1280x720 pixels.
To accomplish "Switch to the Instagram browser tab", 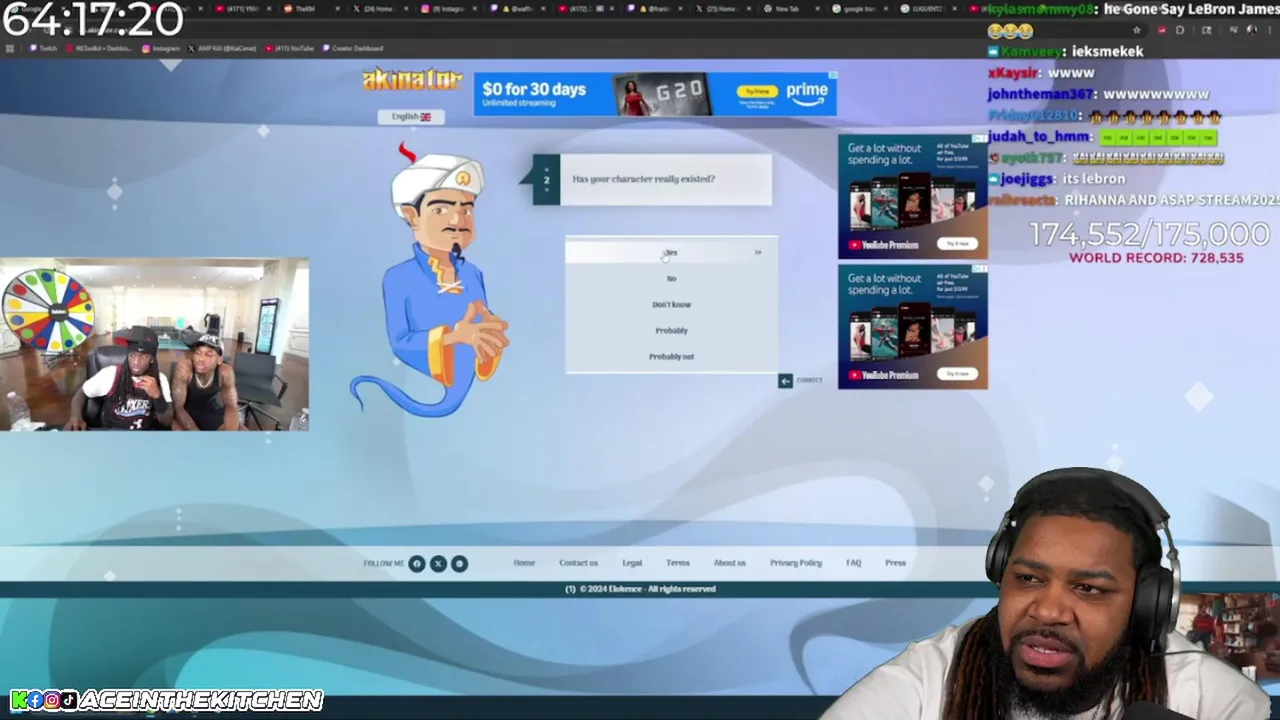I will (450, 8).
